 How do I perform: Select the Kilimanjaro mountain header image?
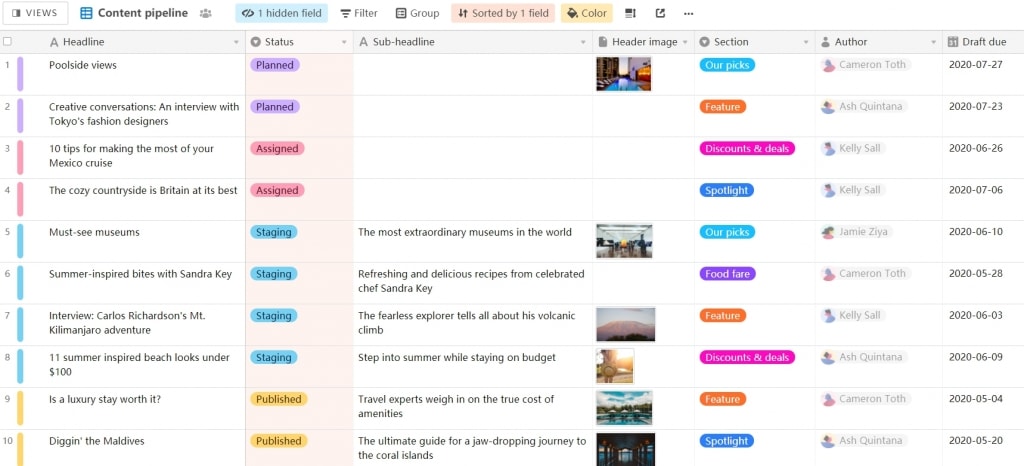(625, 324)
